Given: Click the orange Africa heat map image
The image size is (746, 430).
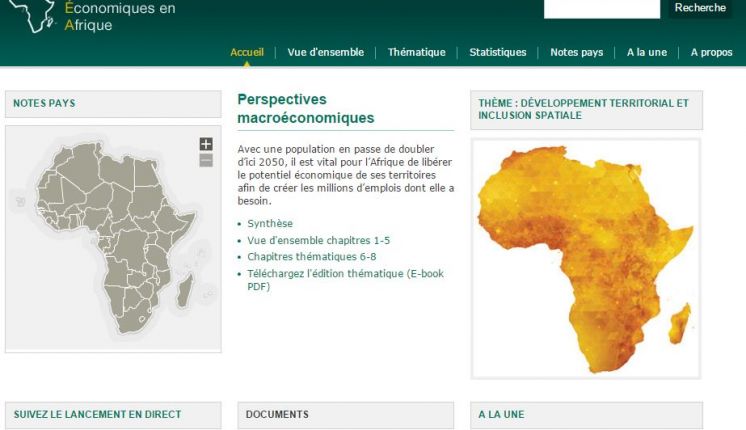Looking at the screenshot, I should [585, 258].
